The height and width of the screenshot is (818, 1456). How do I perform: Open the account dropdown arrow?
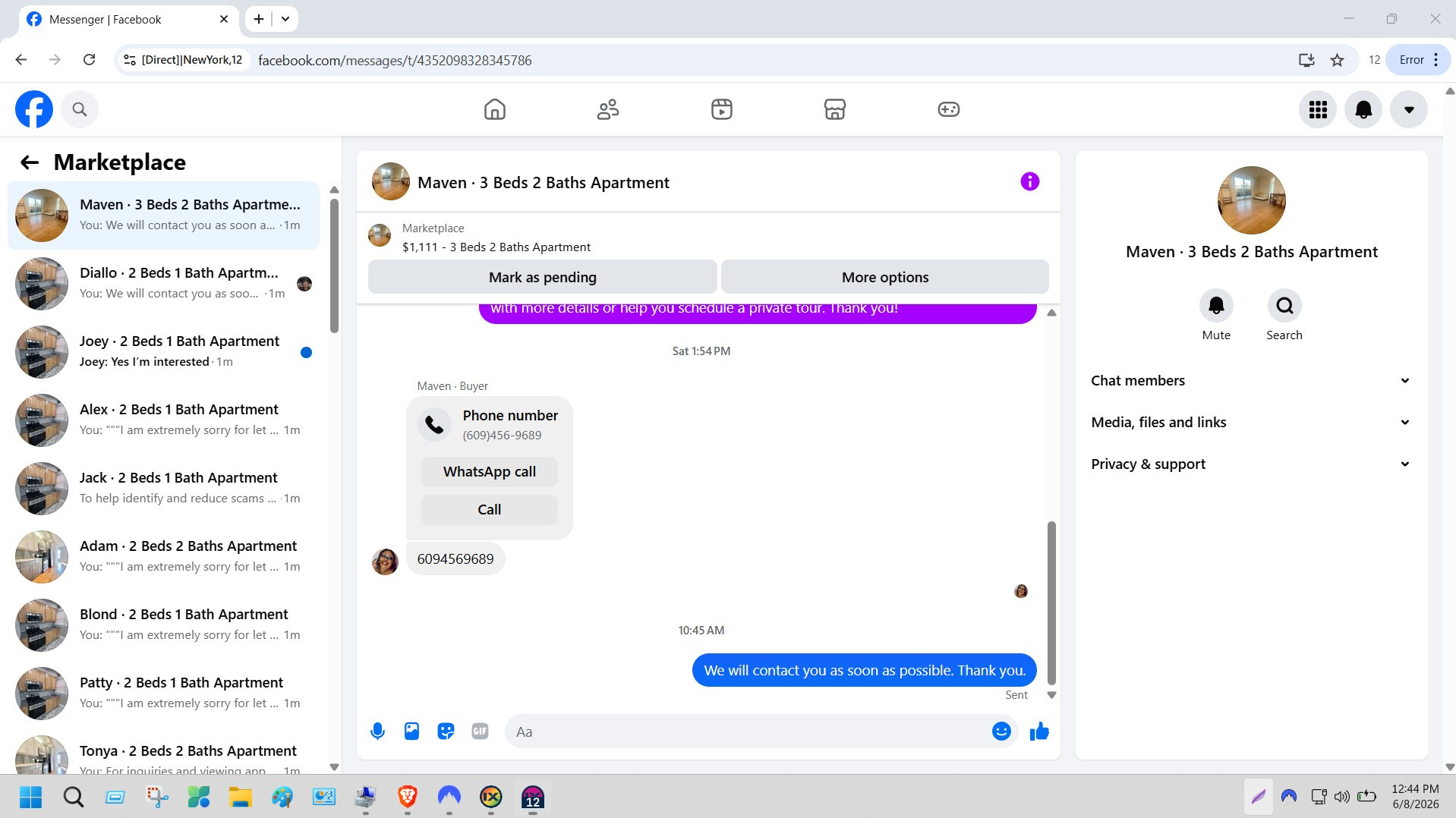click(1409, 109)
